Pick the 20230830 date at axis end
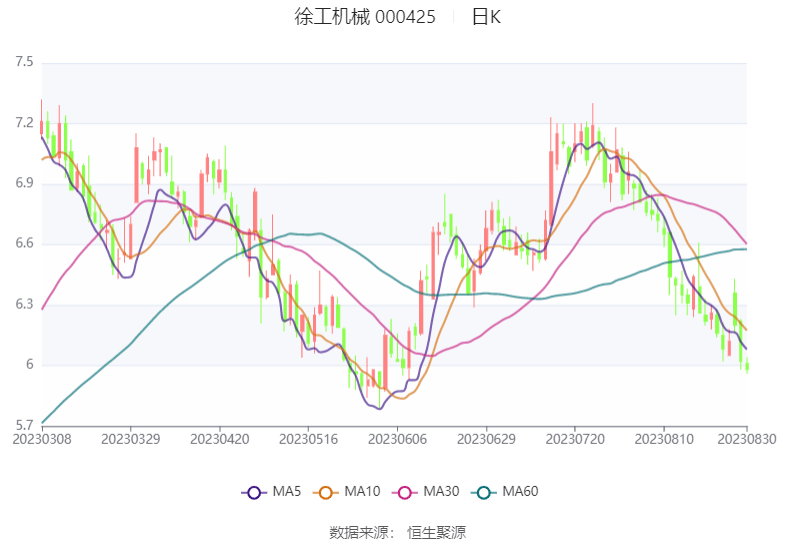 pyautogui.click(x=745, y=439)
